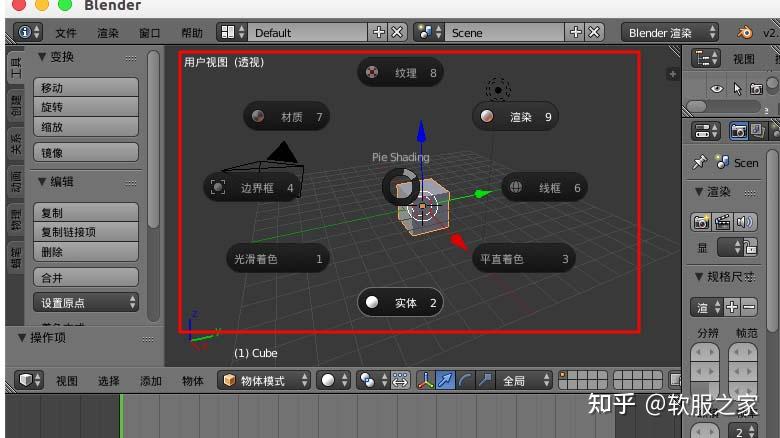Open the 全局 orientation dropdown

[524, 381]
